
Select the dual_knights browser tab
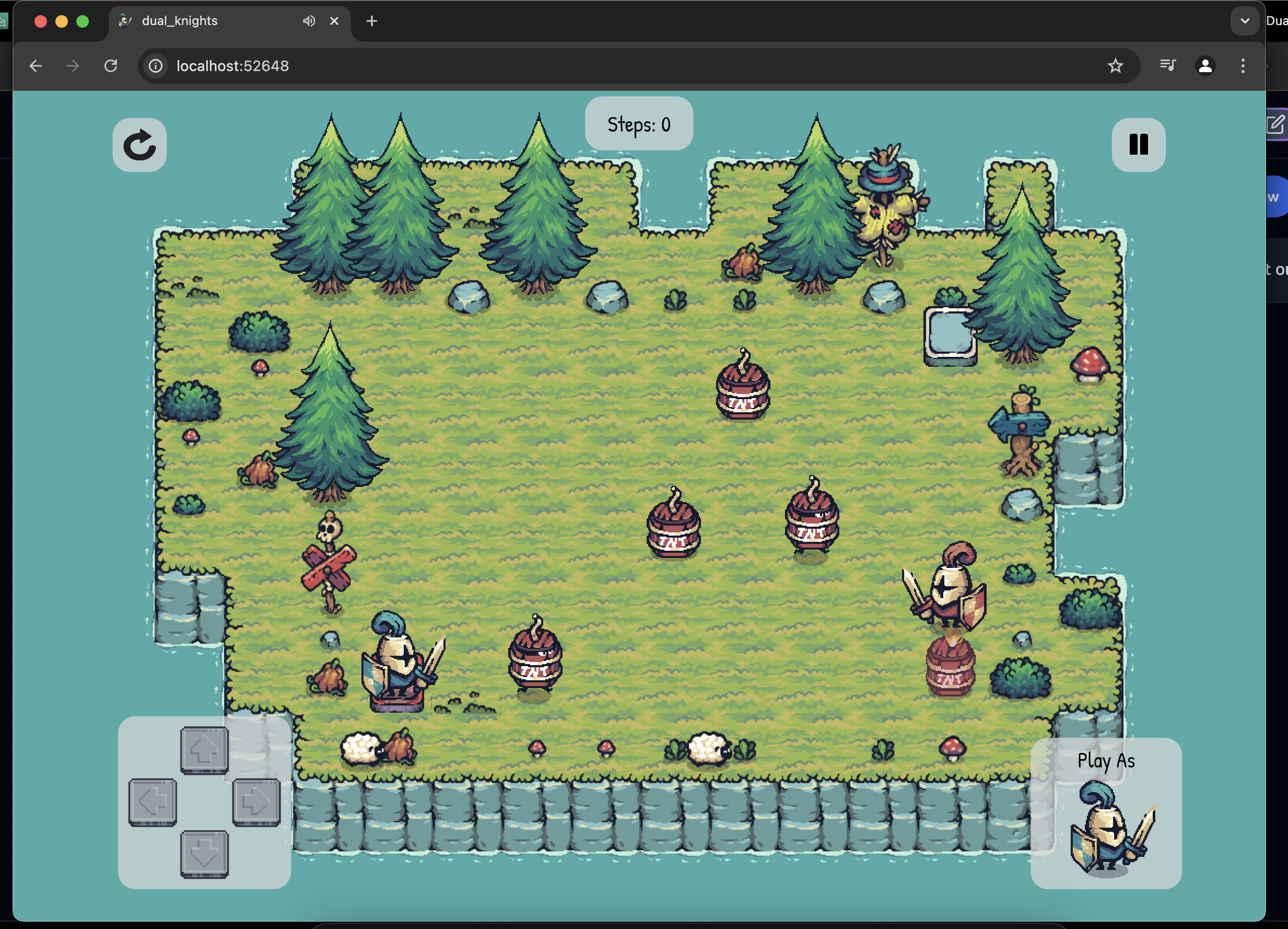point(216,21)
